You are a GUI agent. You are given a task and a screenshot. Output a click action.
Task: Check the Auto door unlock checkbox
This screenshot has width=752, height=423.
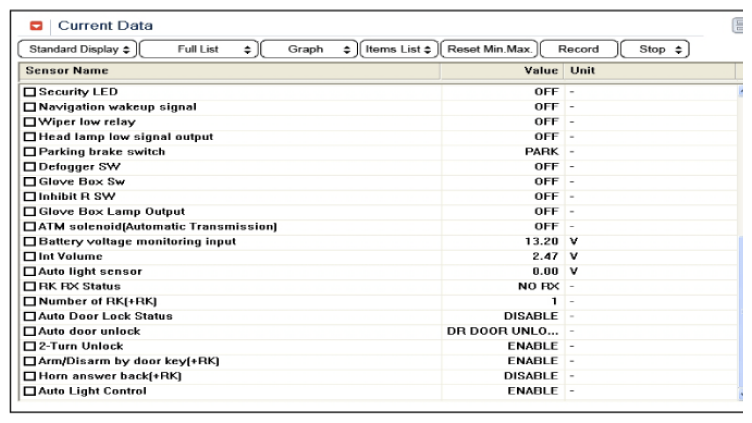point(30,331)
